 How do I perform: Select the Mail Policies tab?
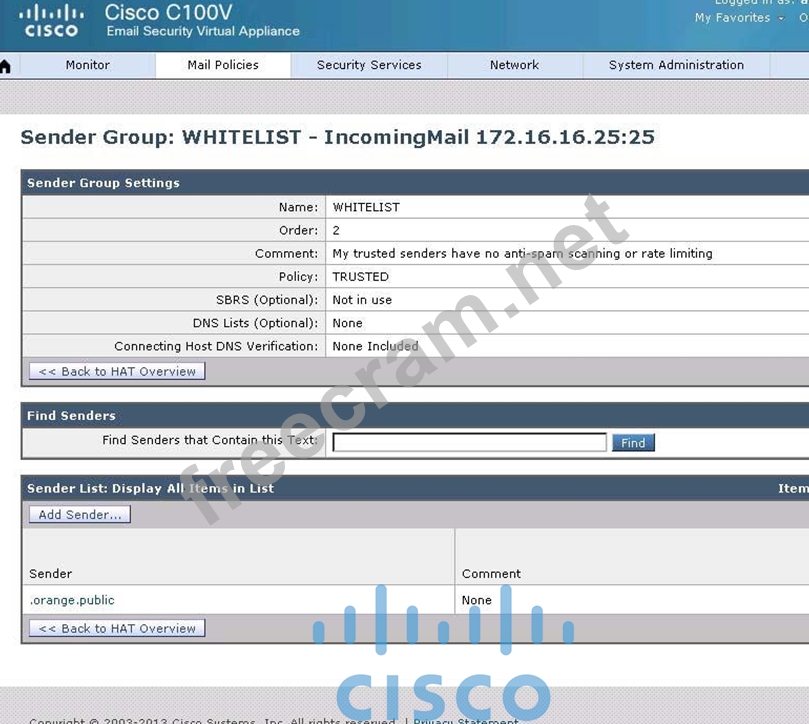click(223, 65)
